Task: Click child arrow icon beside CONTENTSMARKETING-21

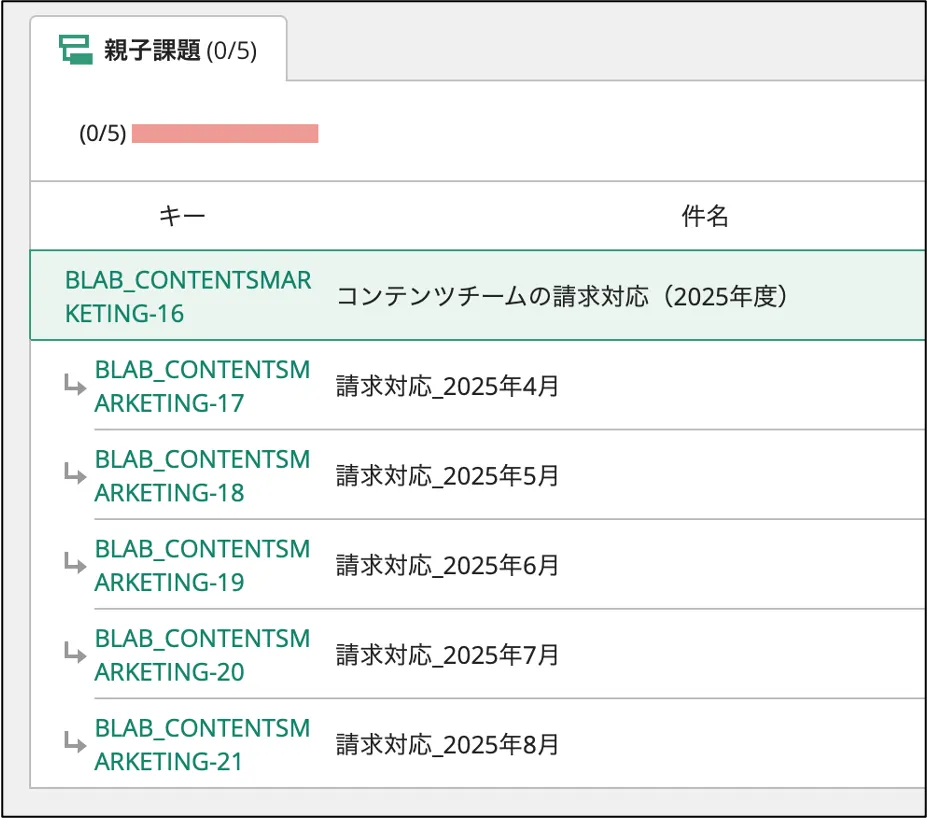Action: tap(75, 743)
